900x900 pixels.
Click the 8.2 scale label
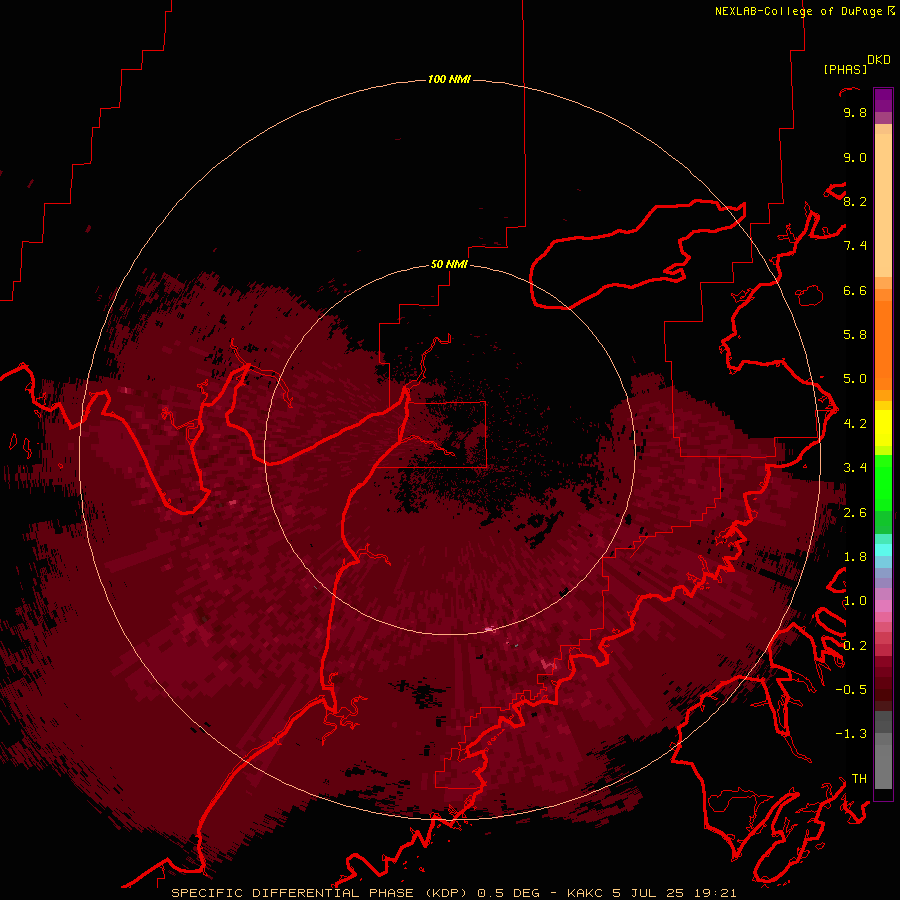pos(855,201)
